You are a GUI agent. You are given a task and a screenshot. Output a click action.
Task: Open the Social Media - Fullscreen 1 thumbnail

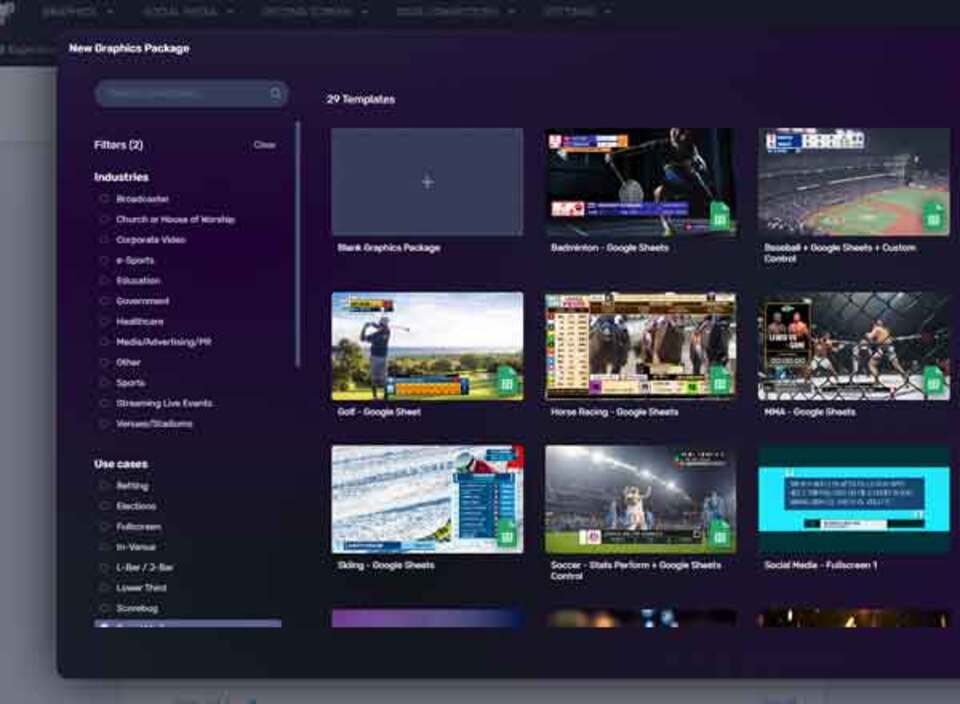coord(851,496)
